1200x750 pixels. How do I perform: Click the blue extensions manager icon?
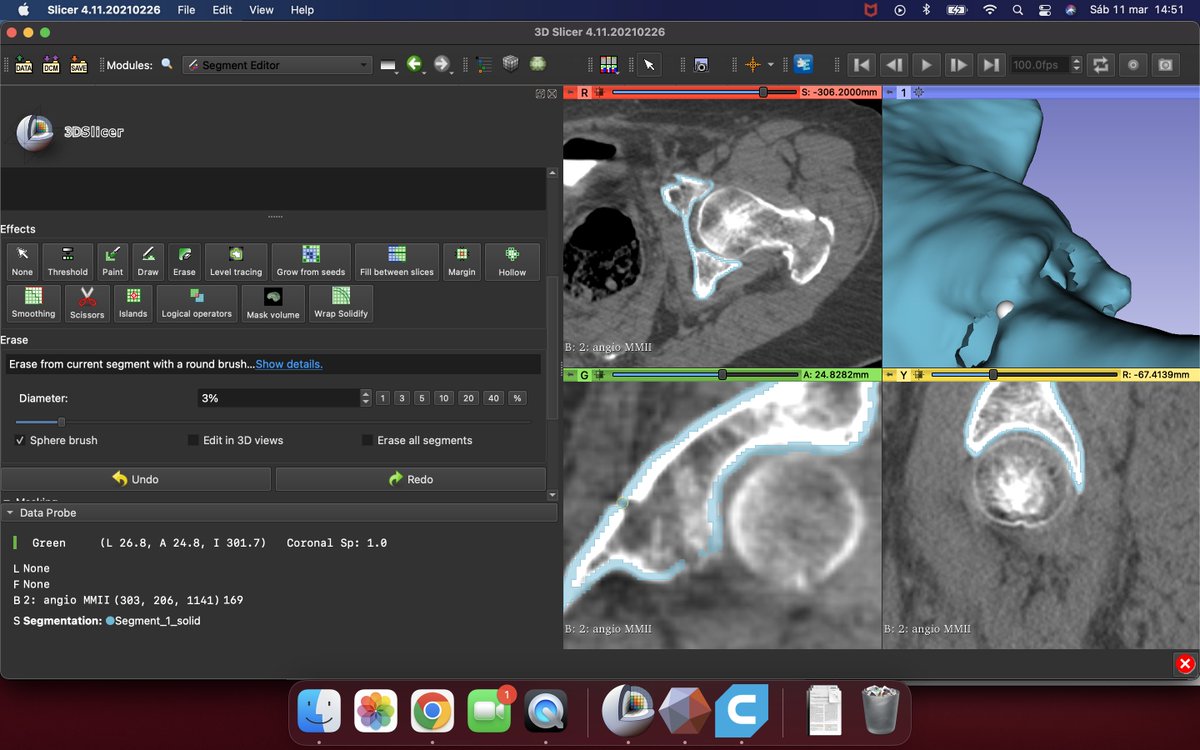803,64
